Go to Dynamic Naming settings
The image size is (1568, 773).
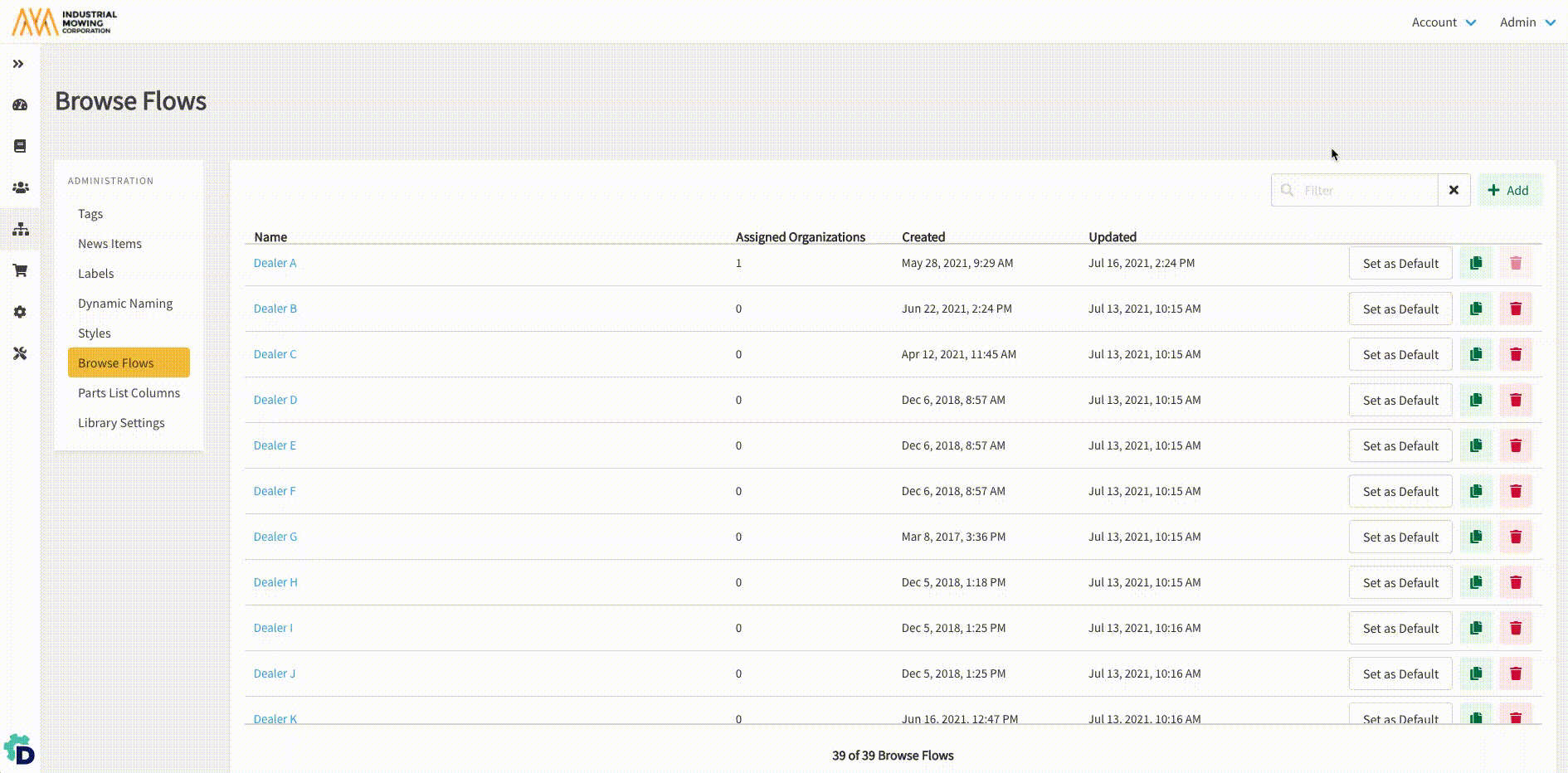point(125,304)
